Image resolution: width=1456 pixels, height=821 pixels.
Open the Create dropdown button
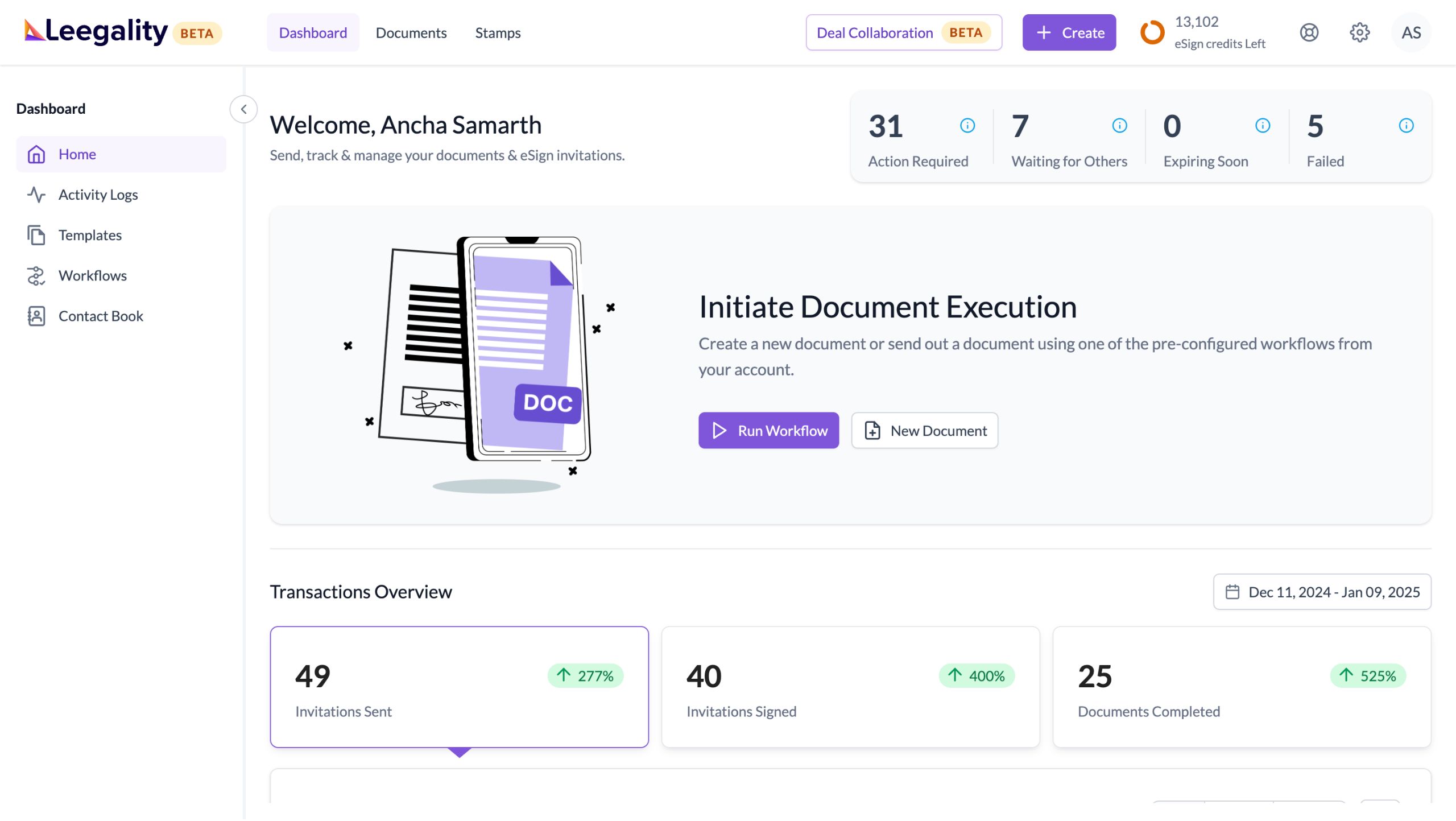pyautogui.click(x=1069, y=32)
